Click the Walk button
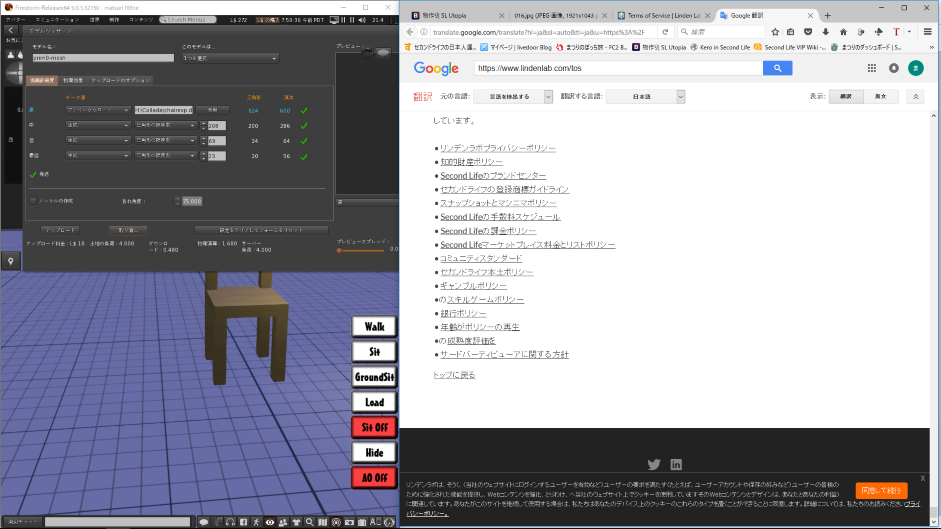Screen dimensions: 941x529 click(374, 327)
